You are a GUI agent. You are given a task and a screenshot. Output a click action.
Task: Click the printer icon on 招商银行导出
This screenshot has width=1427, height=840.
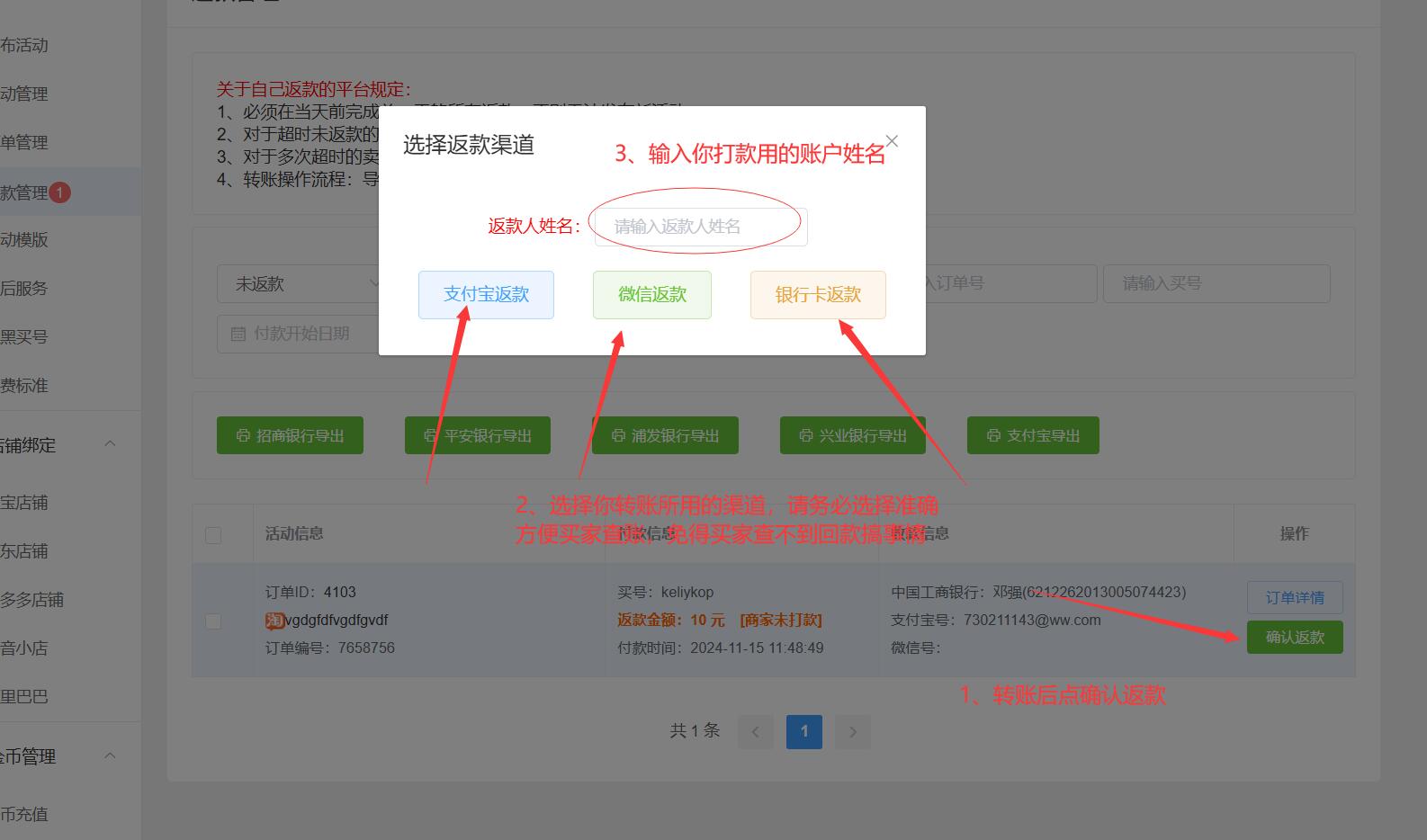tap(243, 435)
